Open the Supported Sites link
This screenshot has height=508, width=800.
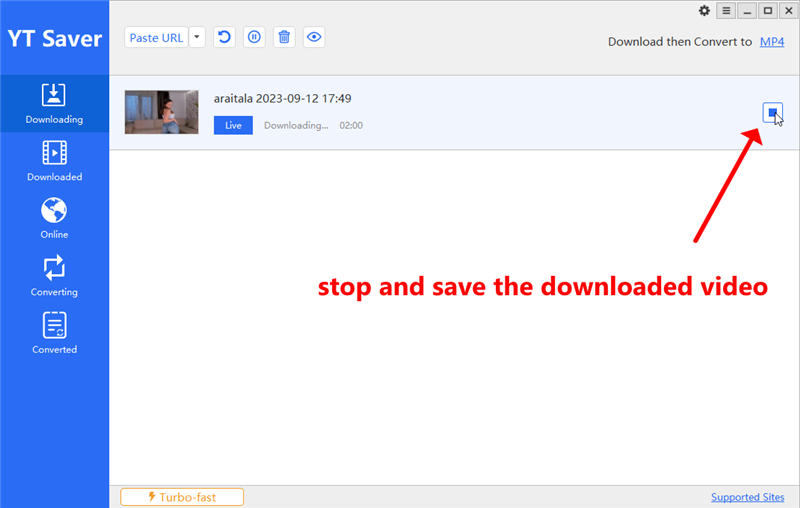(747, 497)
